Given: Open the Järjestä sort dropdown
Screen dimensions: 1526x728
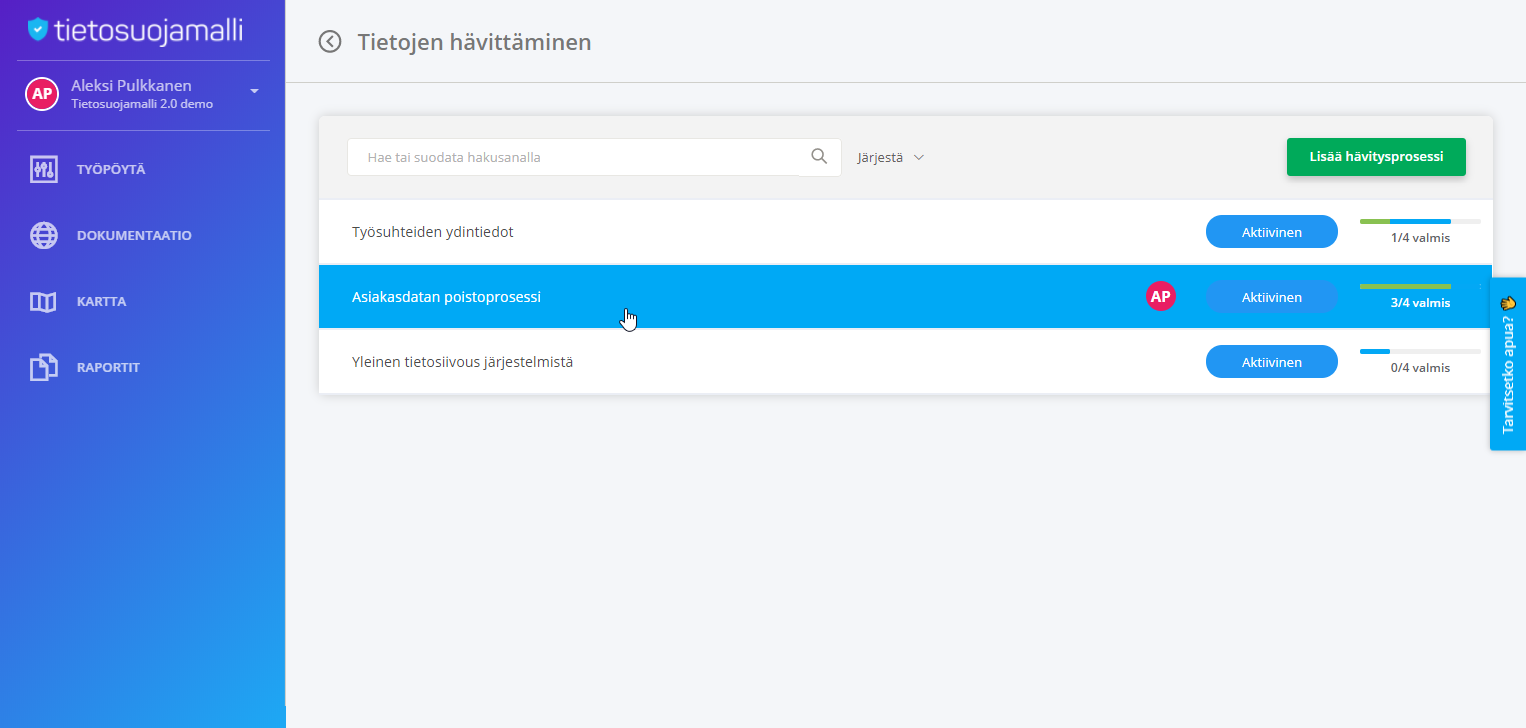Looking at the screenshot, I should coord(890,157).
